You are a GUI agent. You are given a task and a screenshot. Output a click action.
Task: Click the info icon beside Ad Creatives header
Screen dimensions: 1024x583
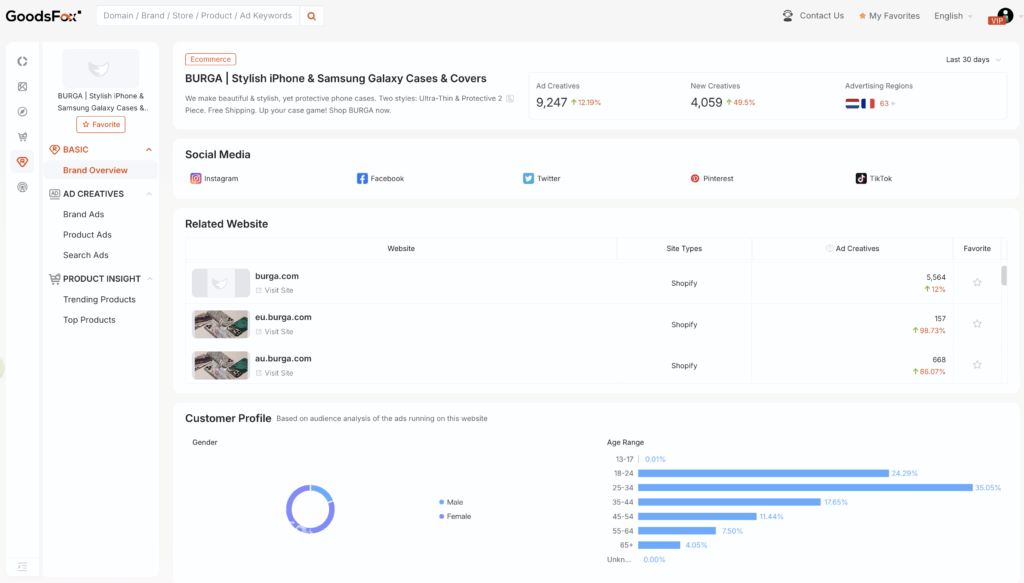[x=829, y=248]
